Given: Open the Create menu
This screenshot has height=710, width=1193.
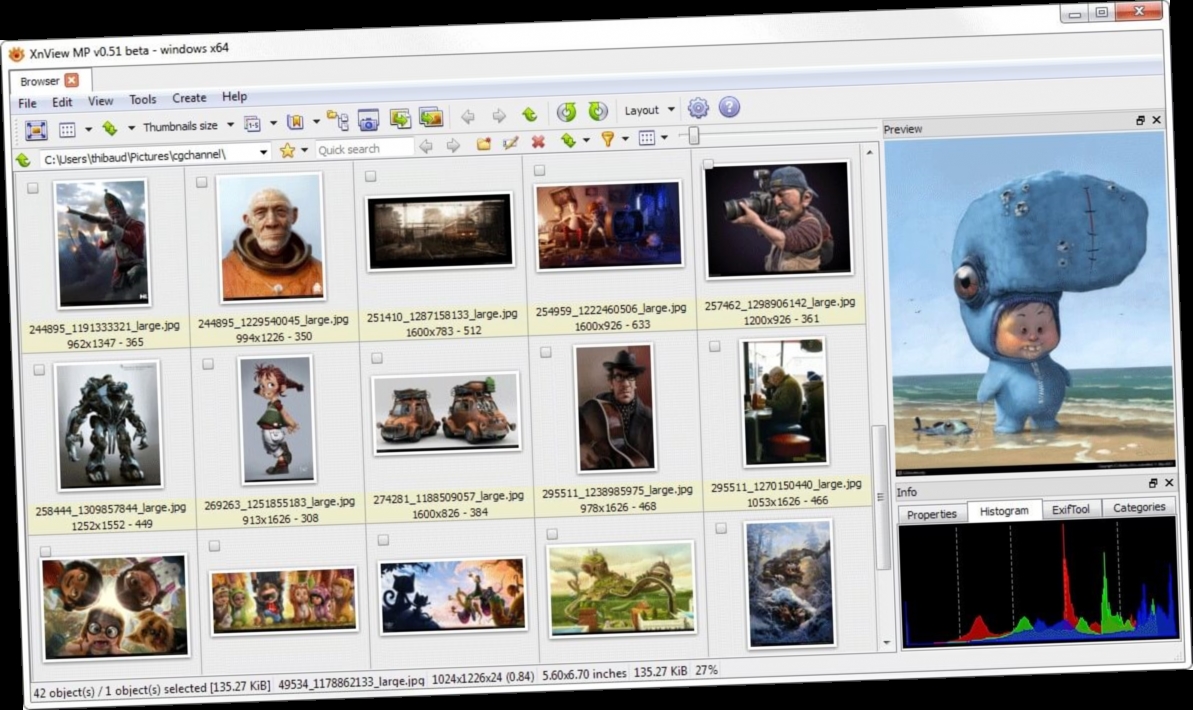Looking at the screenshot, I should (189, 97).
